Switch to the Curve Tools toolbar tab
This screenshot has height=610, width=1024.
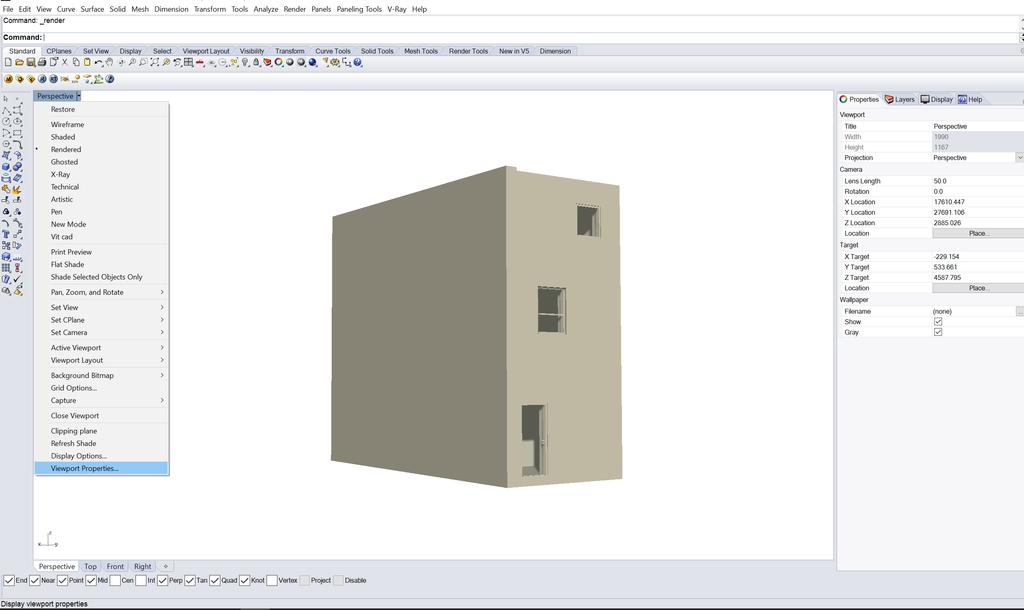tap(332, 51)
